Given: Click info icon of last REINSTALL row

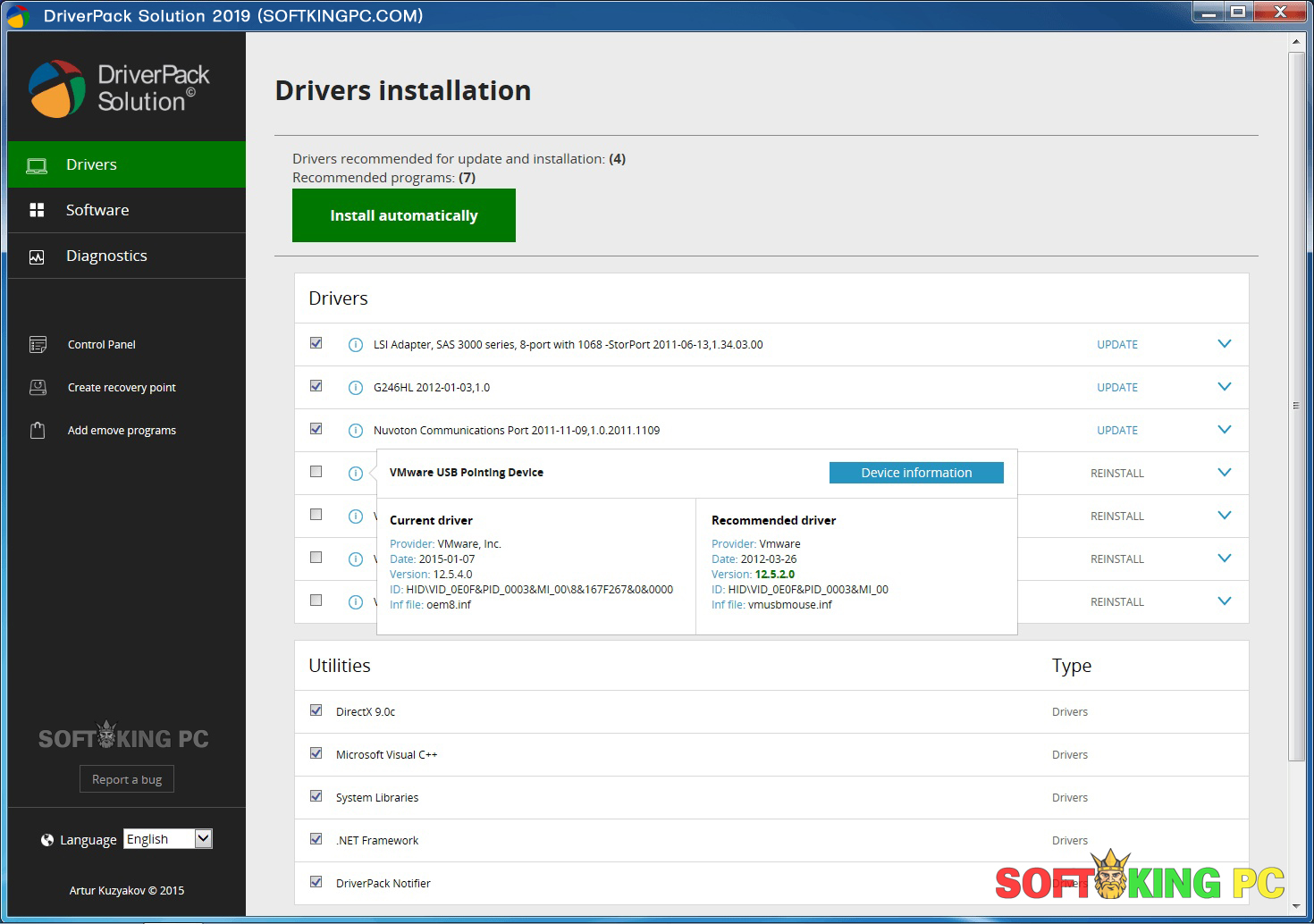Looking at the screenshot, I should click(x=355, y=602).
